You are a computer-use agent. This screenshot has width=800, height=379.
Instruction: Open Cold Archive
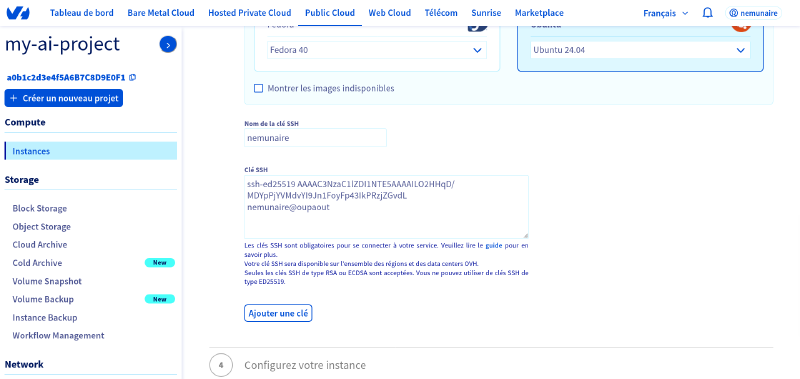click(37, 263)
